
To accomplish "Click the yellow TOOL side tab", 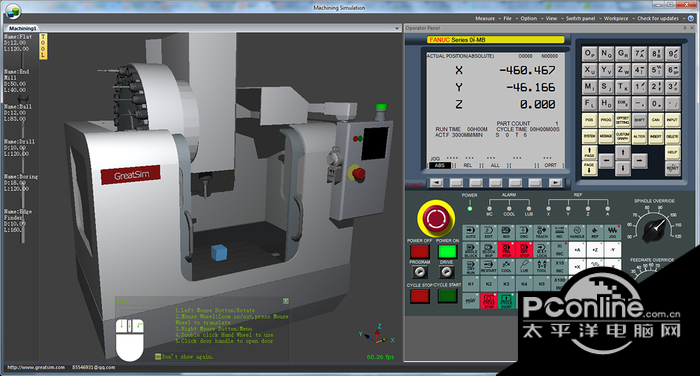I will (43, 46).
